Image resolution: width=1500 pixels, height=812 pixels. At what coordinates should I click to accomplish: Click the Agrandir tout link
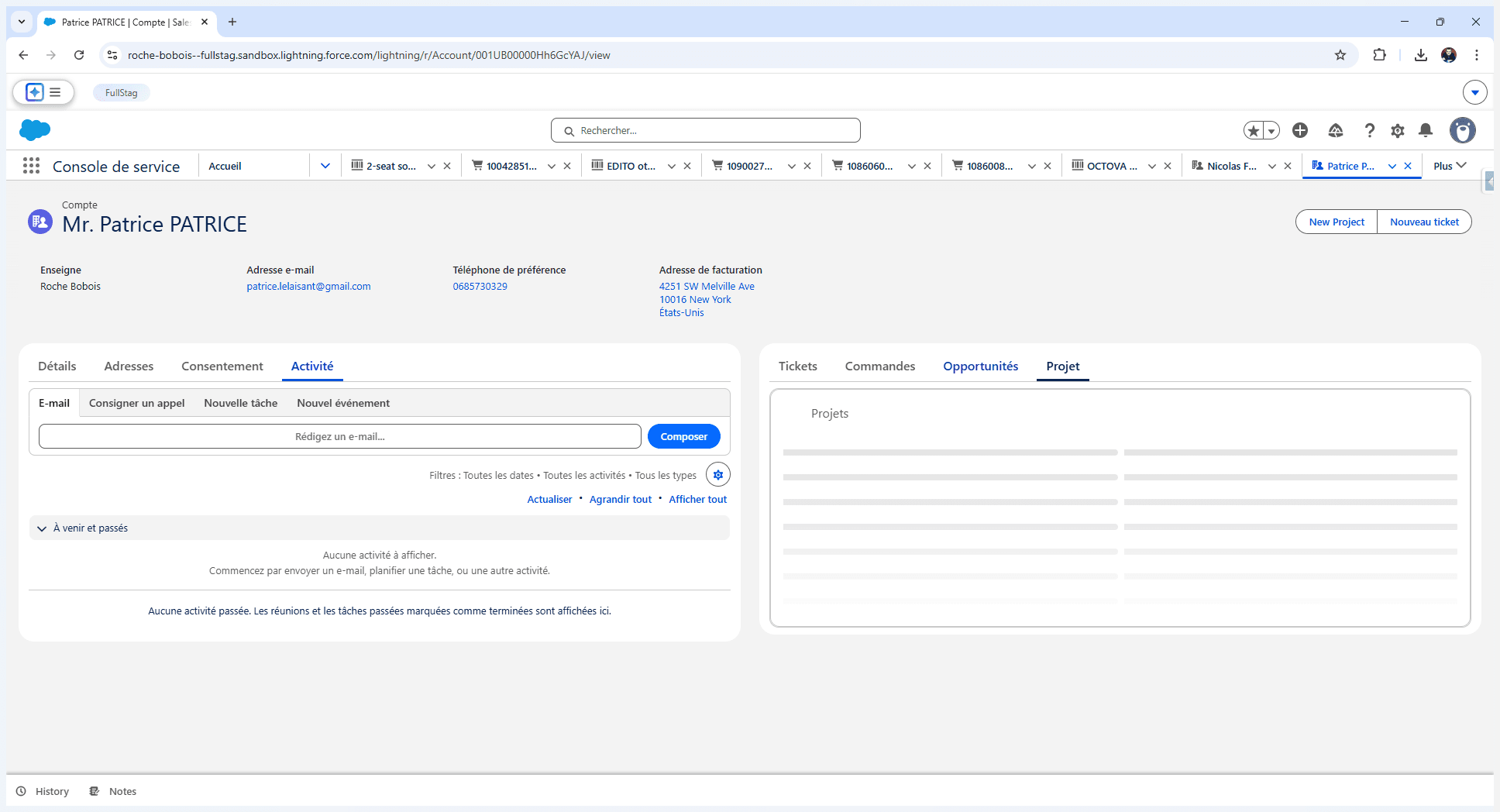click(x=621, y=500)
